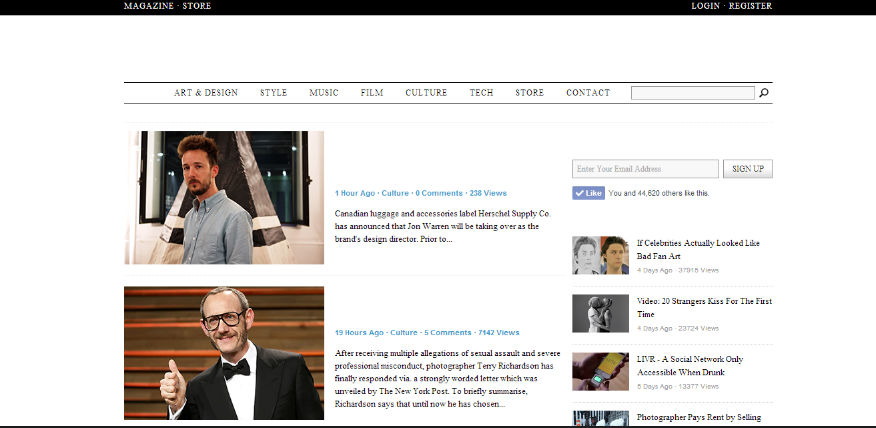Select Film in the navigation bar
876x428 pixels.
pyautogui.click(x=372, y=93)
